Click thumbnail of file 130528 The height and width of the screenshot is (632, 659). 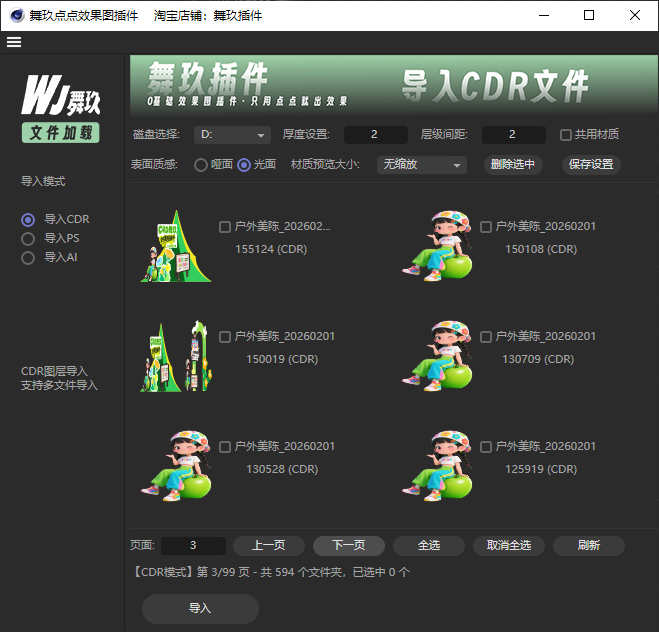[176, 466]
